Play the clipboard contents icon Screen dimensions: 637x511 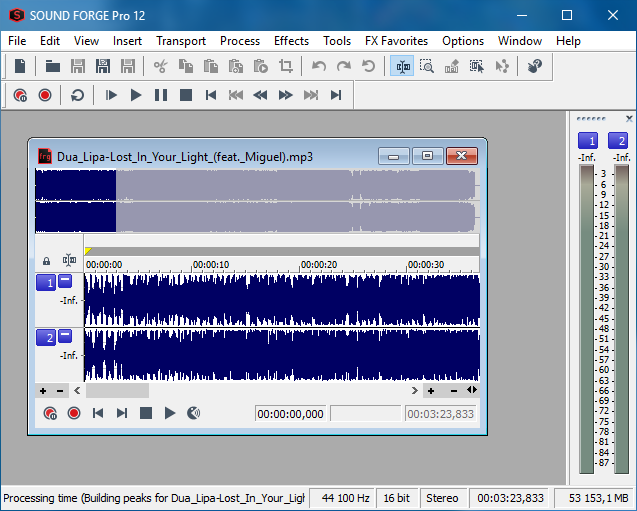[260, 66]
